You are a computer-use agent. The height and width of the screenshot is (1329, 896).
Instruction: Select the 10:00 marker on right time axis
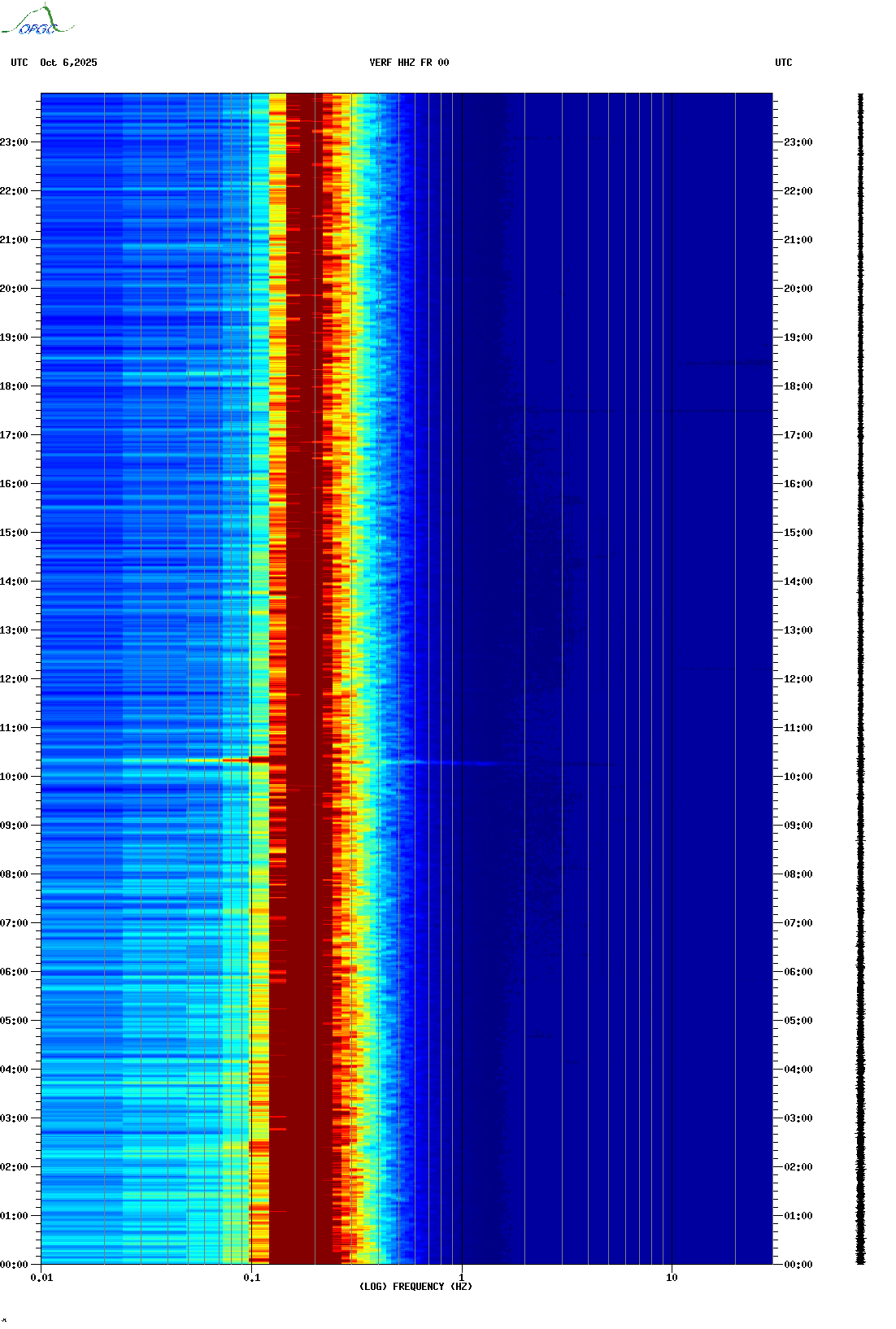coord(798,777)
